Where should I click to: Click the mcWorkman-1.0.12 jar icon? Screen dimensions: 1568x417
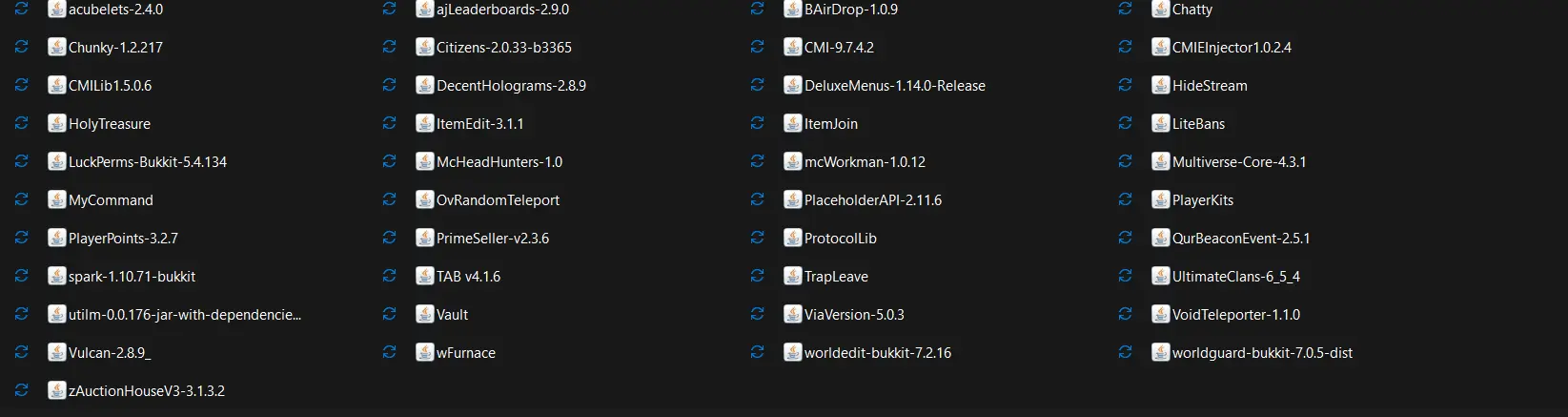pos(793,161)
